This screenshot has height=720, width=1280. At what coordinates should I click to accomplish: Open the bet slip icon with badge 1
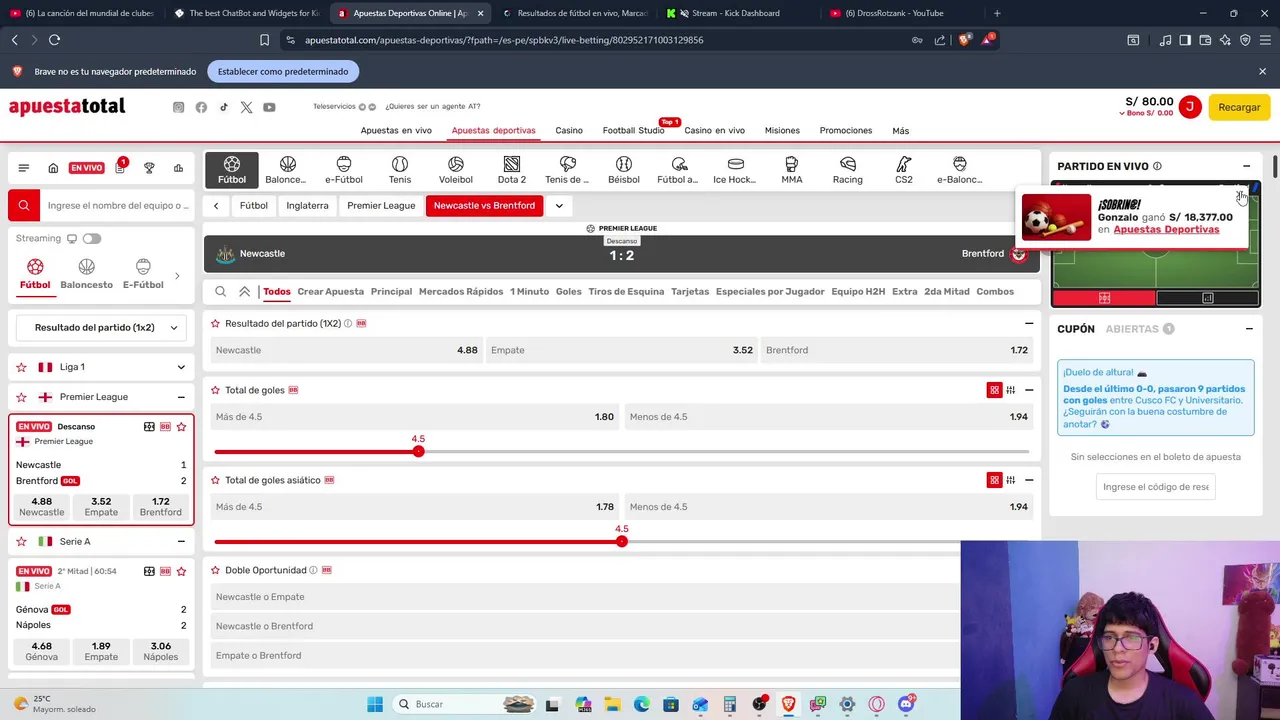[x=120, y=167]
